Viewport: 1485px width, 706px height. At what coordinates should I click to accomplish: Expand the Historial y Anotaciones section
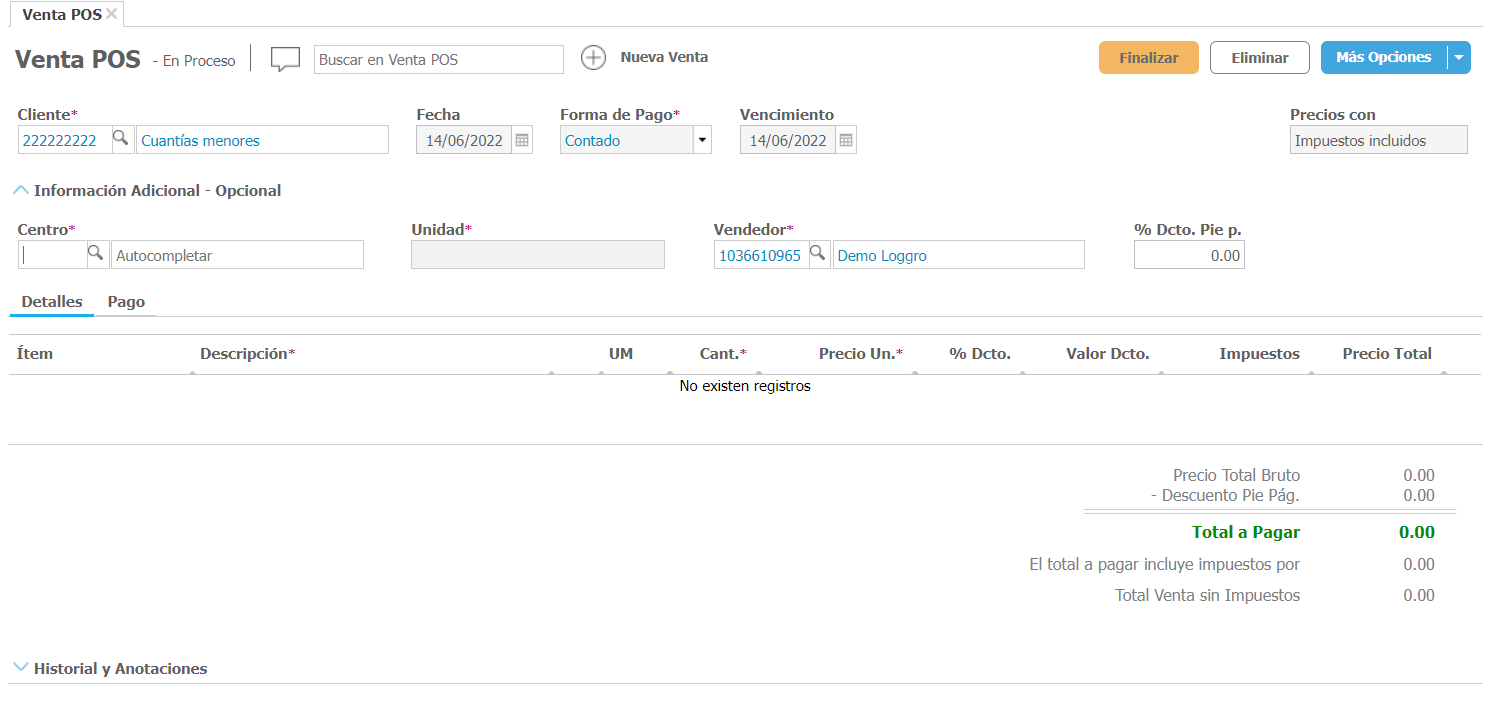(x=21, y=668)
